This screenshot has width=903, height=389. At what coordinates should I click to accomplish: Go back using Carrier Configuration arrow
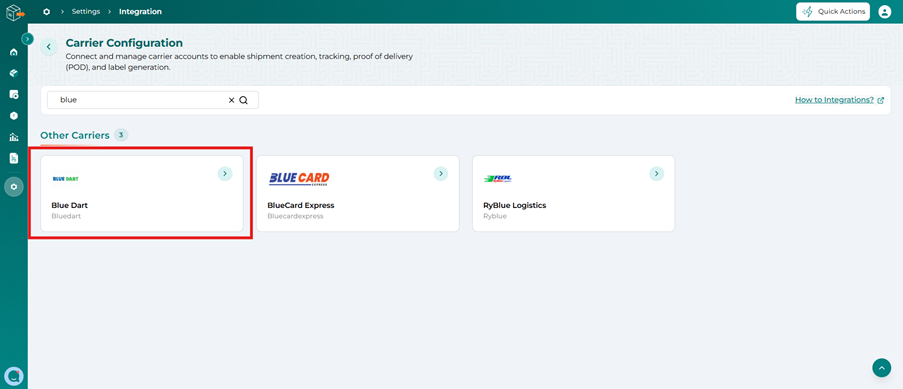pos(49,47)
